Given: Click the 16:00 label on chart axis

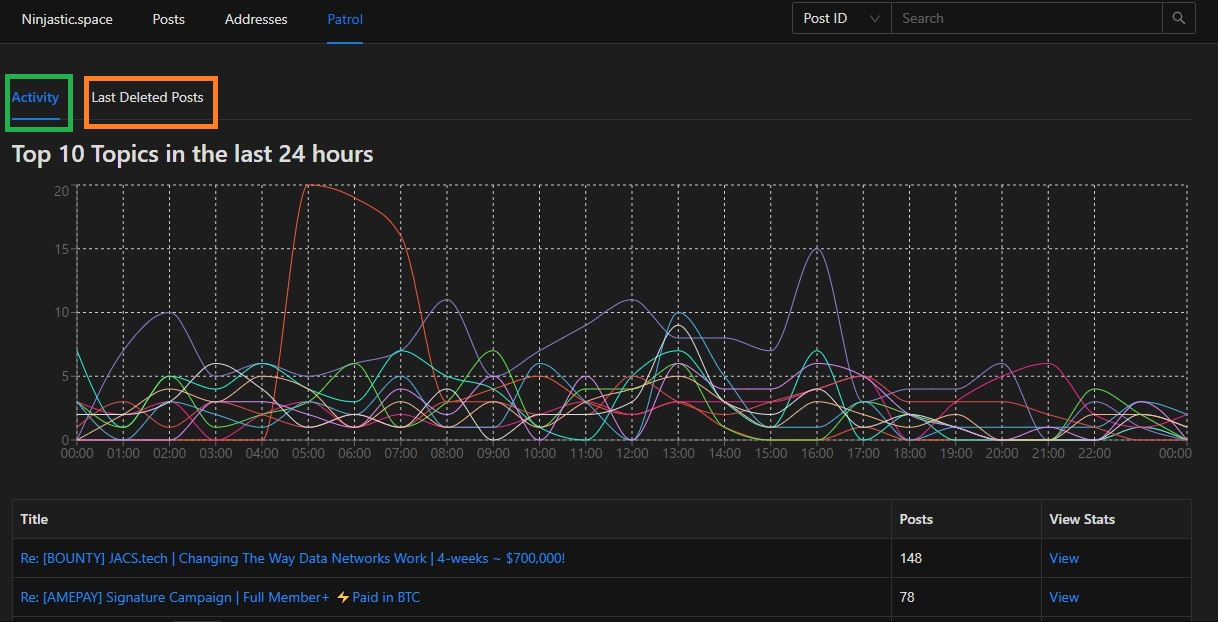Looking at the screenshot, I should pos(817,453).
